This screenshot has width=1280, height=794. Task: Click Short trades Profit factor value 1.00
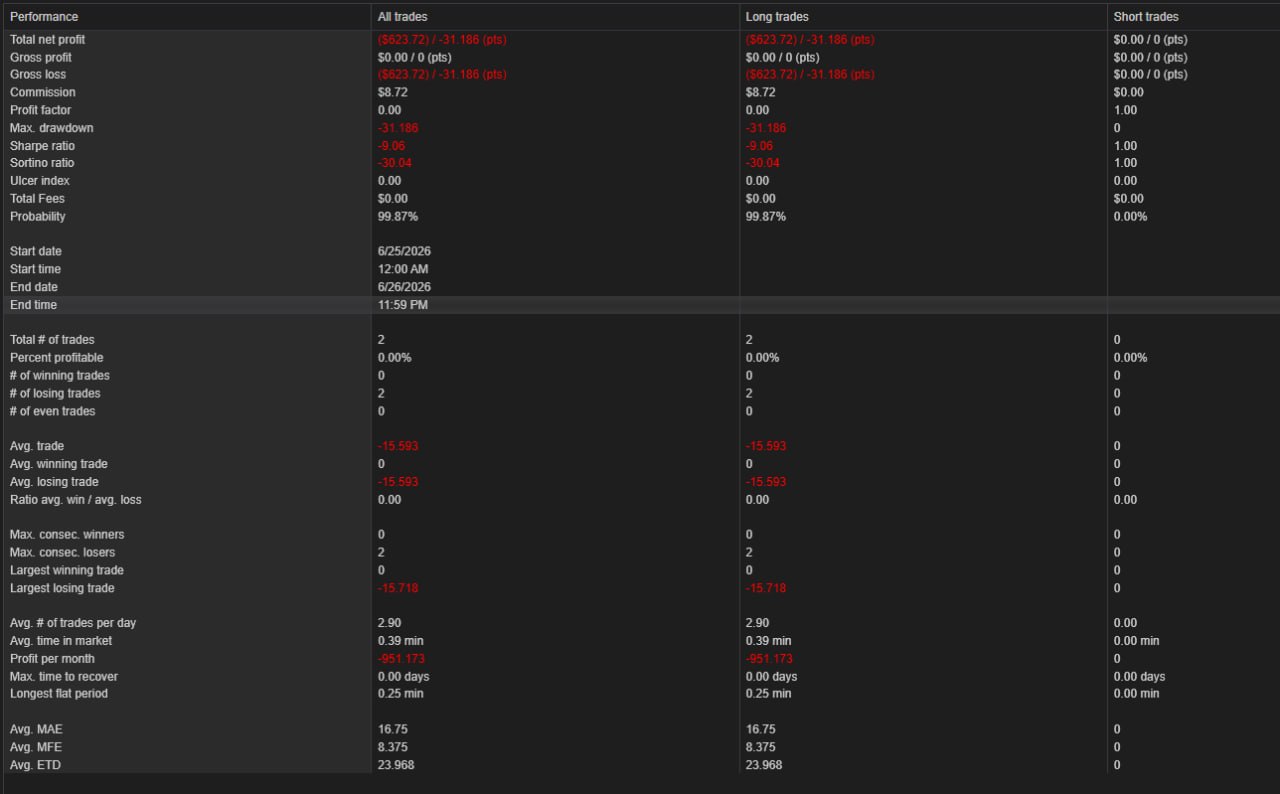(x=1125, y=110)
